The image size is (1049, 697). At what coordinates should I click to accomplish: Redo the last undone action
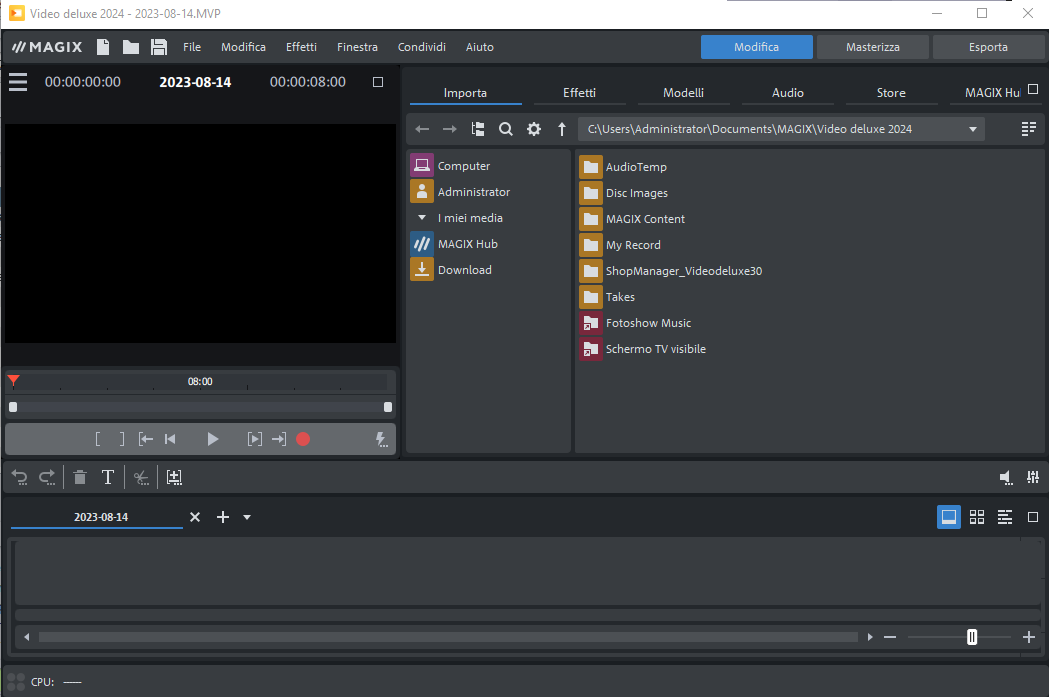(x=47, y=478)
